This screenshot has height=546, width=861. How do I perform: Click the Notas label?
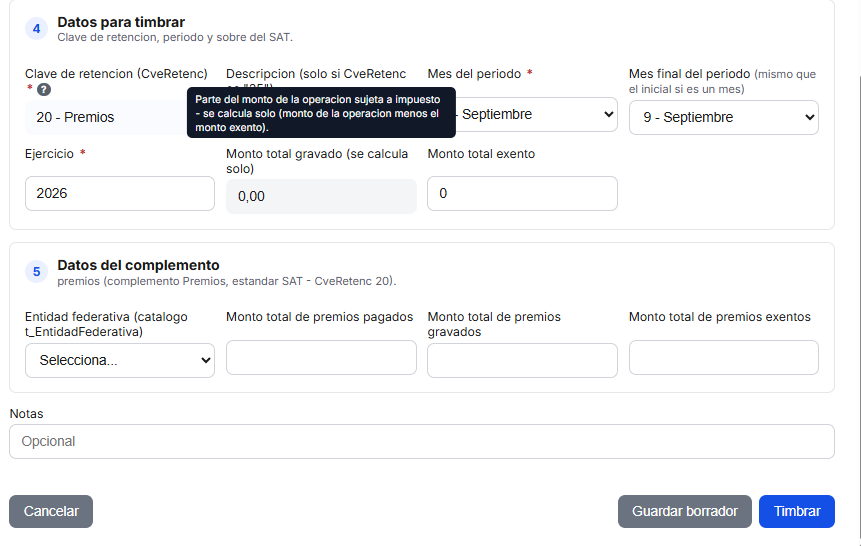tap(26, 414)
